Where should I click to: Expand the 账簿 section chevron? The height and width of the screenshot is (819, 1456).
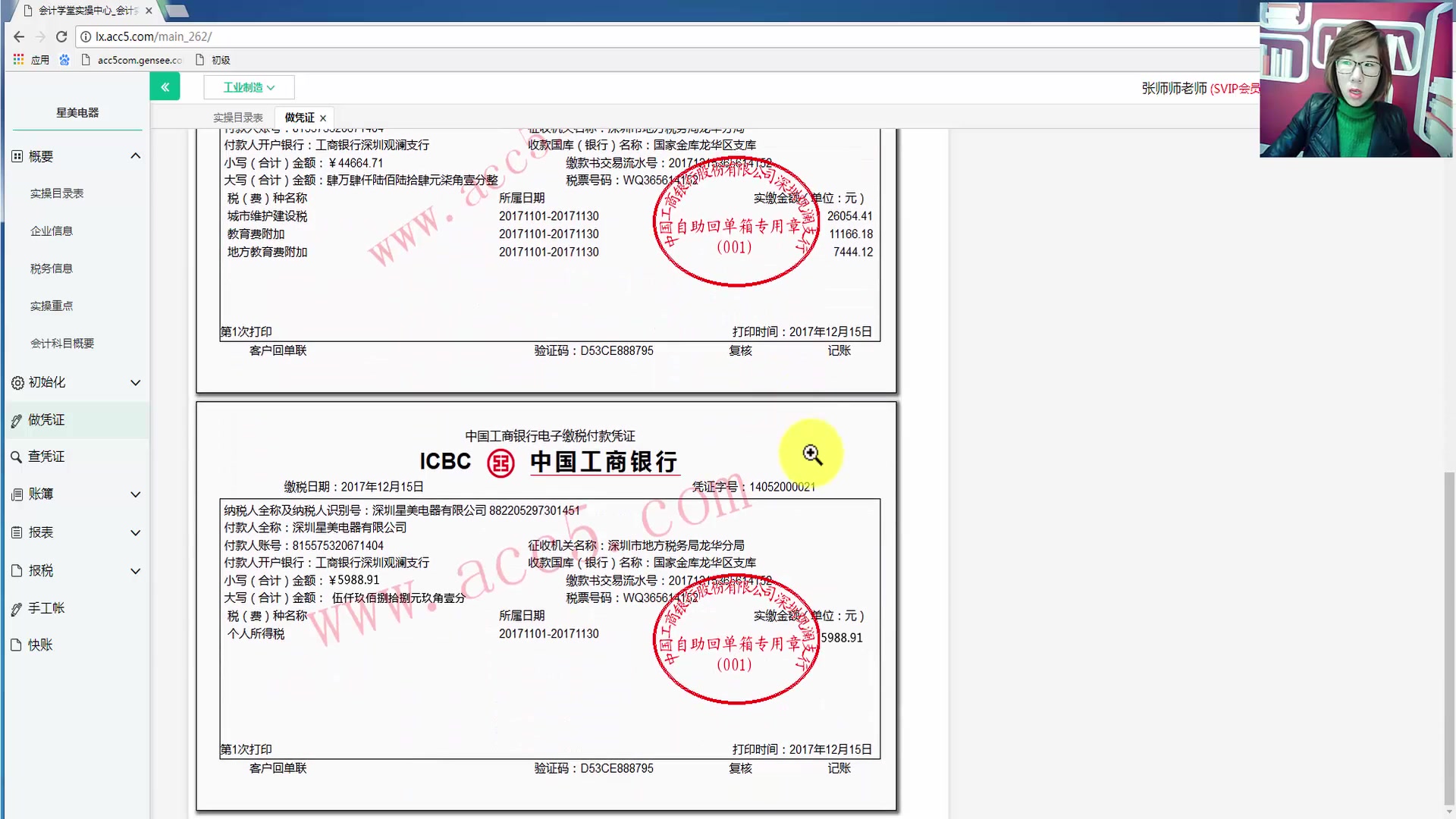(136, 494)
